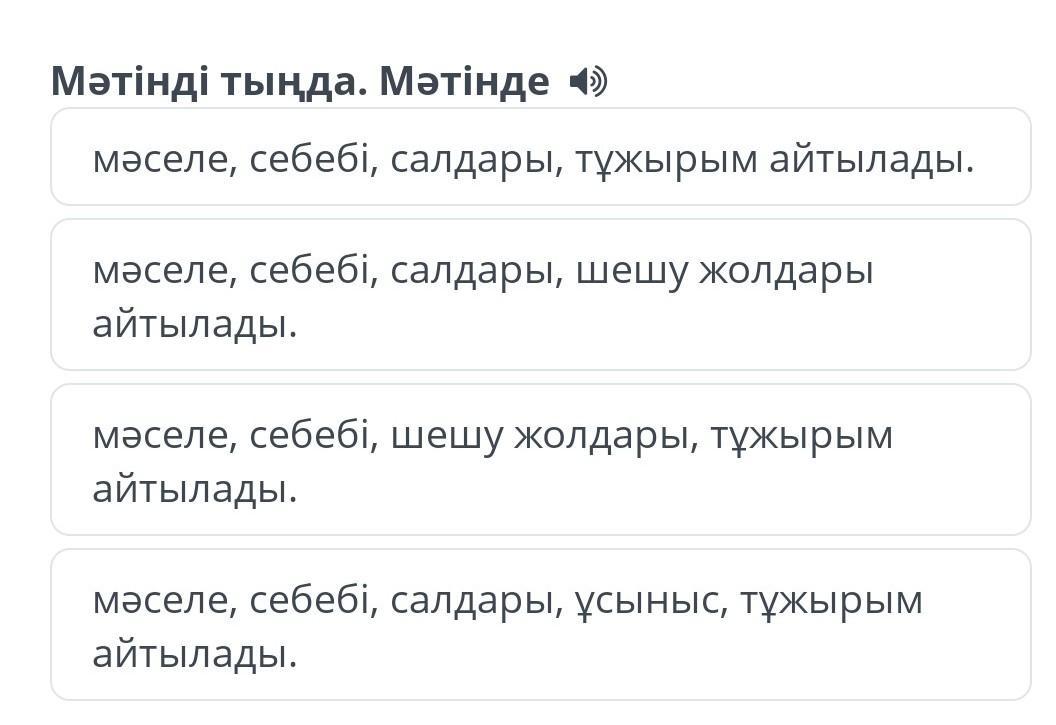The height and width of the screenshot is (725, 1056).
Task: Choose the answer ending with 'салдары, шешу жолдары айтылады'
Action: pyautogui.click(x=540, y=295)
